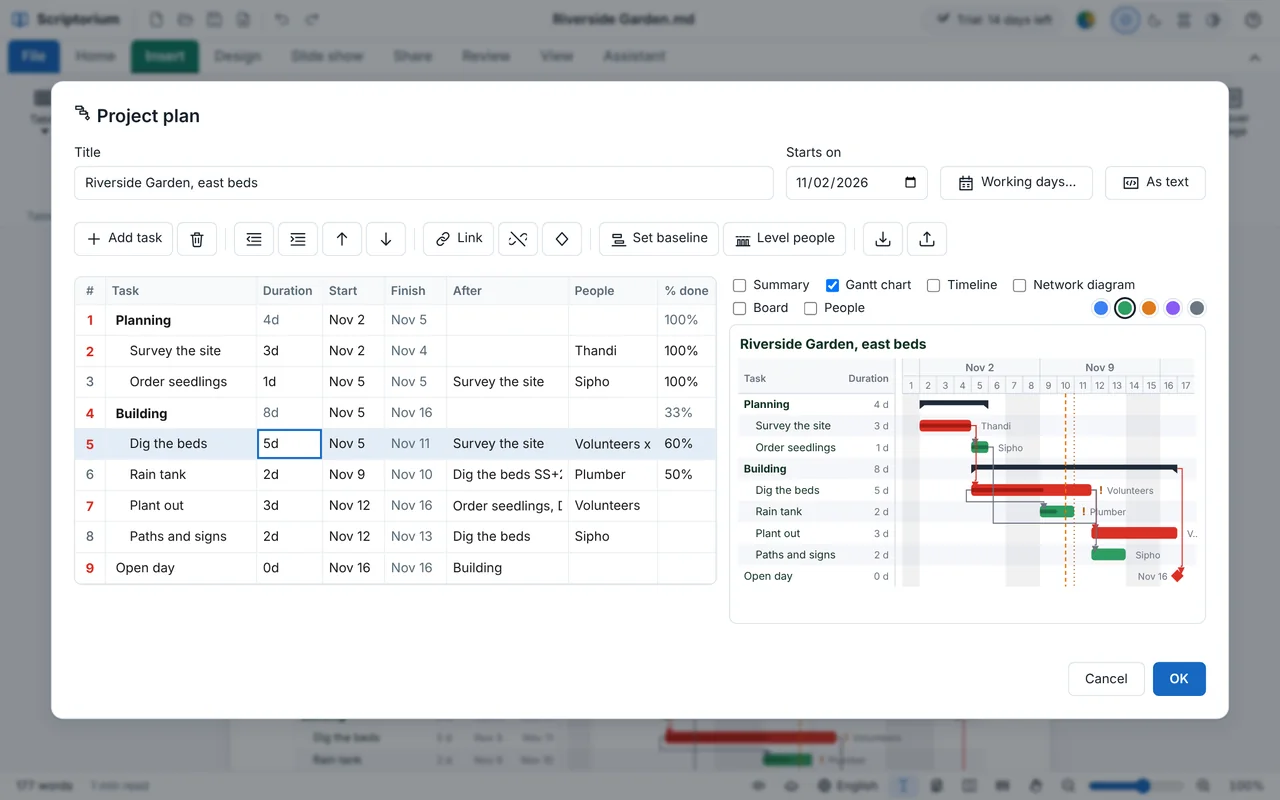1280x800 pixels.
Task: Edit the Duration cell of Dig the beds
Action: (x=289, y=444)
